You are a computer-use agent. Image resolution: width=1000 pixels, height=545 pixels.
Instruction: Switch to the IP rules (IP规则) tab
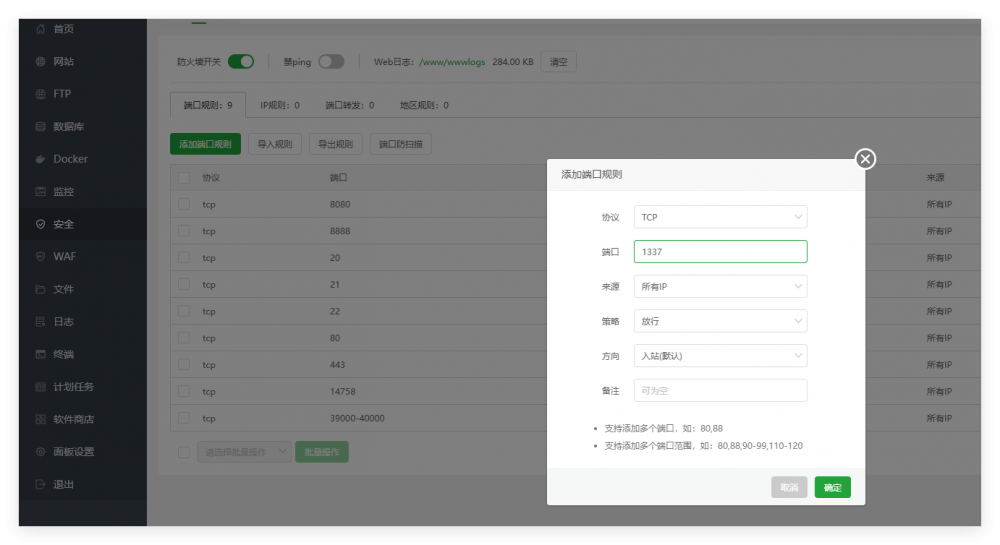(x=279, y=105)
